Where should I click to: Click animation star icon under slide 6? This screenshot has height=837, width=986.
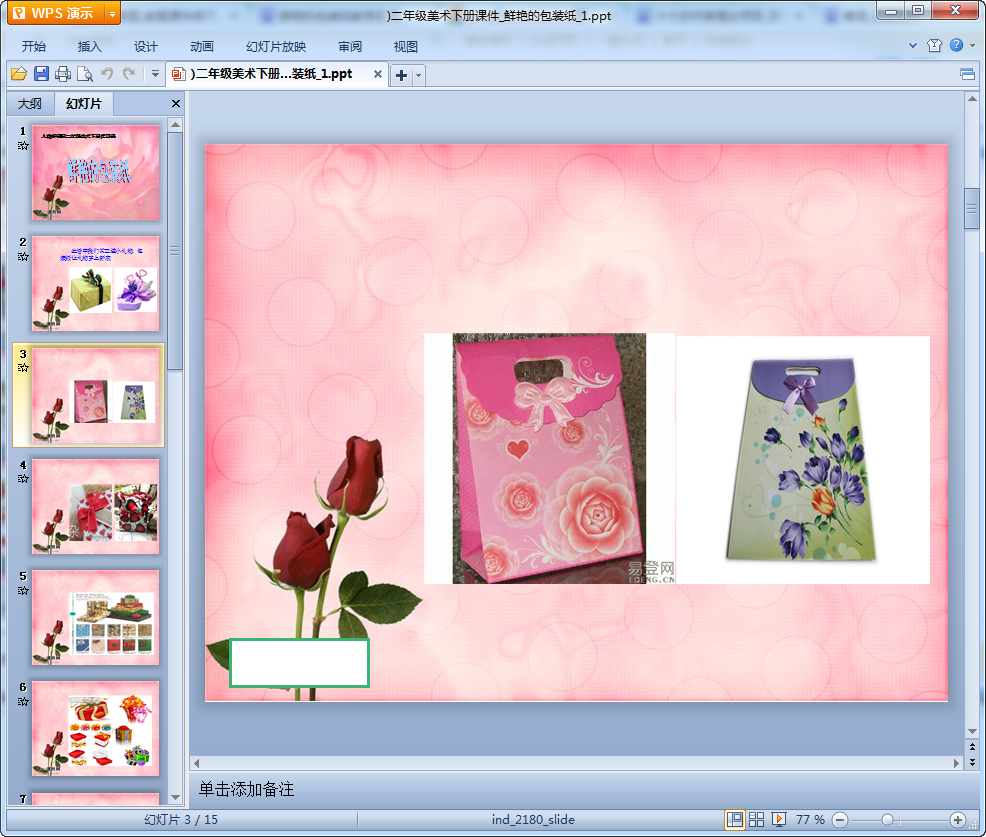[23, 701]
